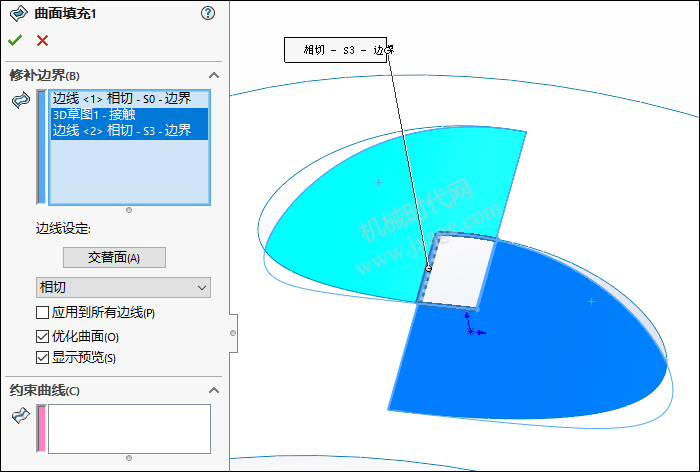700x472 pixels.
Task: Select 边线<2> 相切 - S3 - 边界 entry
Action: (x=129, y=131)
